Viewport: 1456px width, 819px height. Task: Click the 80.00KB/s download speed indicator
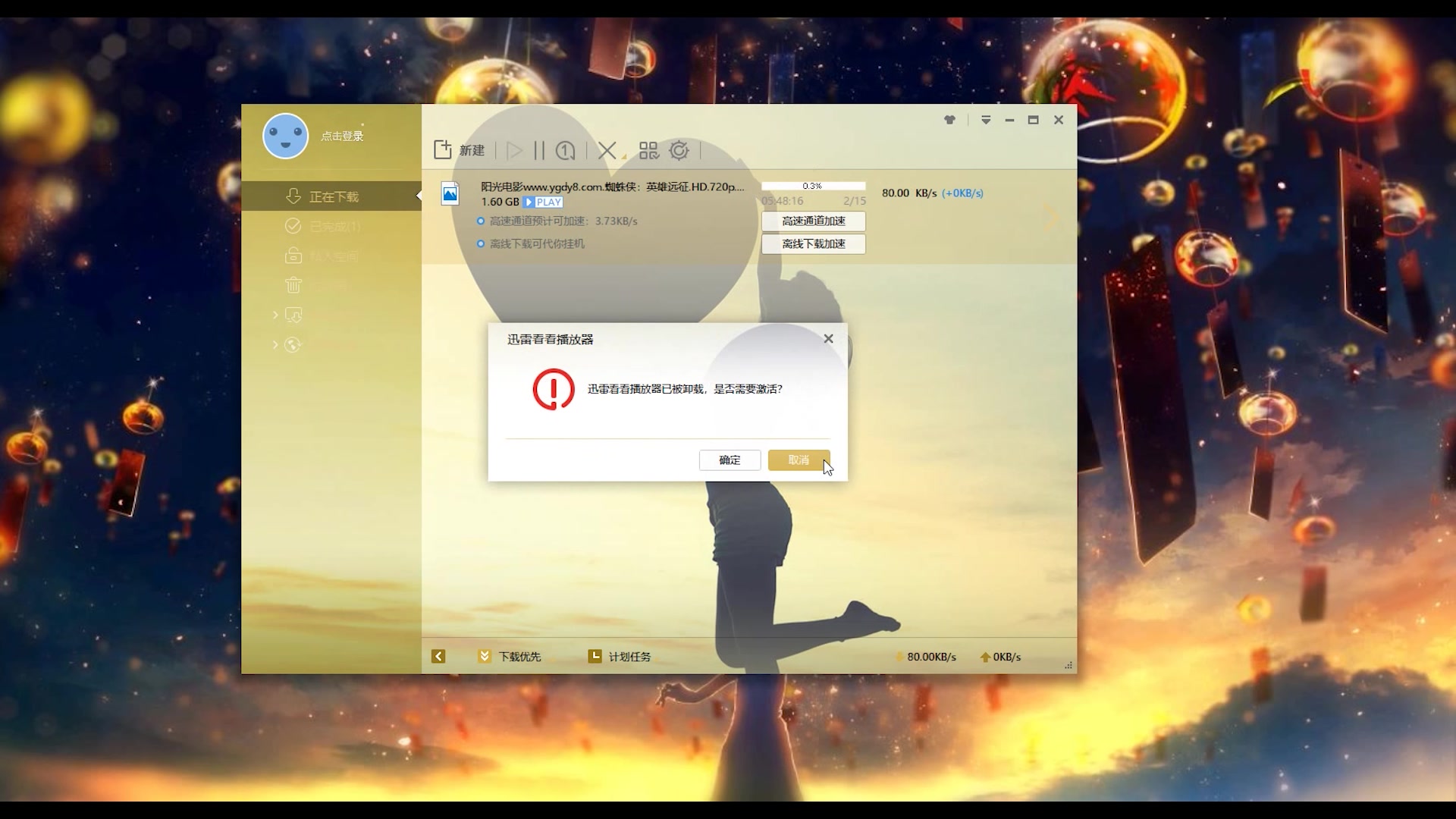tap(925, 657)
